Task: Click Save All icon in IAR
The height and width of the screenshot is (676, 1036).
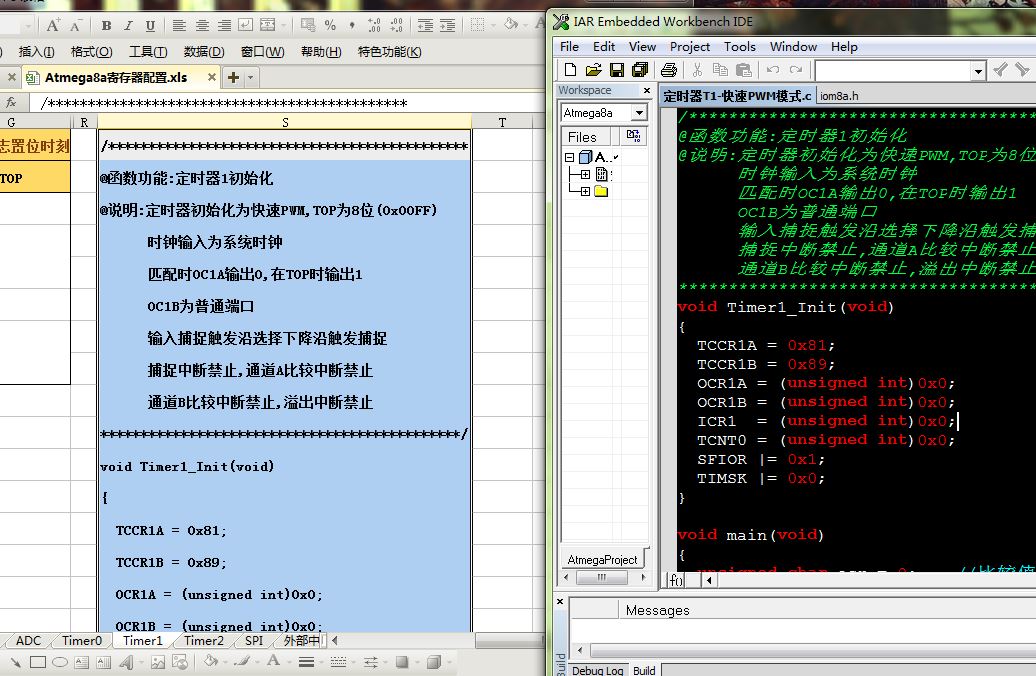Action: click(640, 69)
